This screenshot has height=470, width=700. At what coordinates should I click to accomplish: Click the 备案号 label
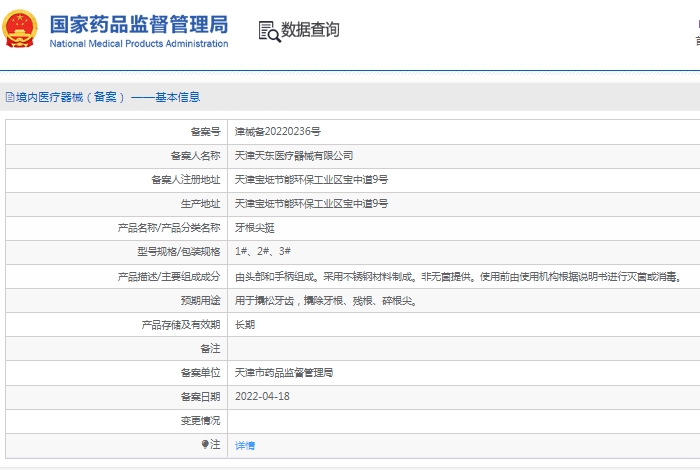205,132
